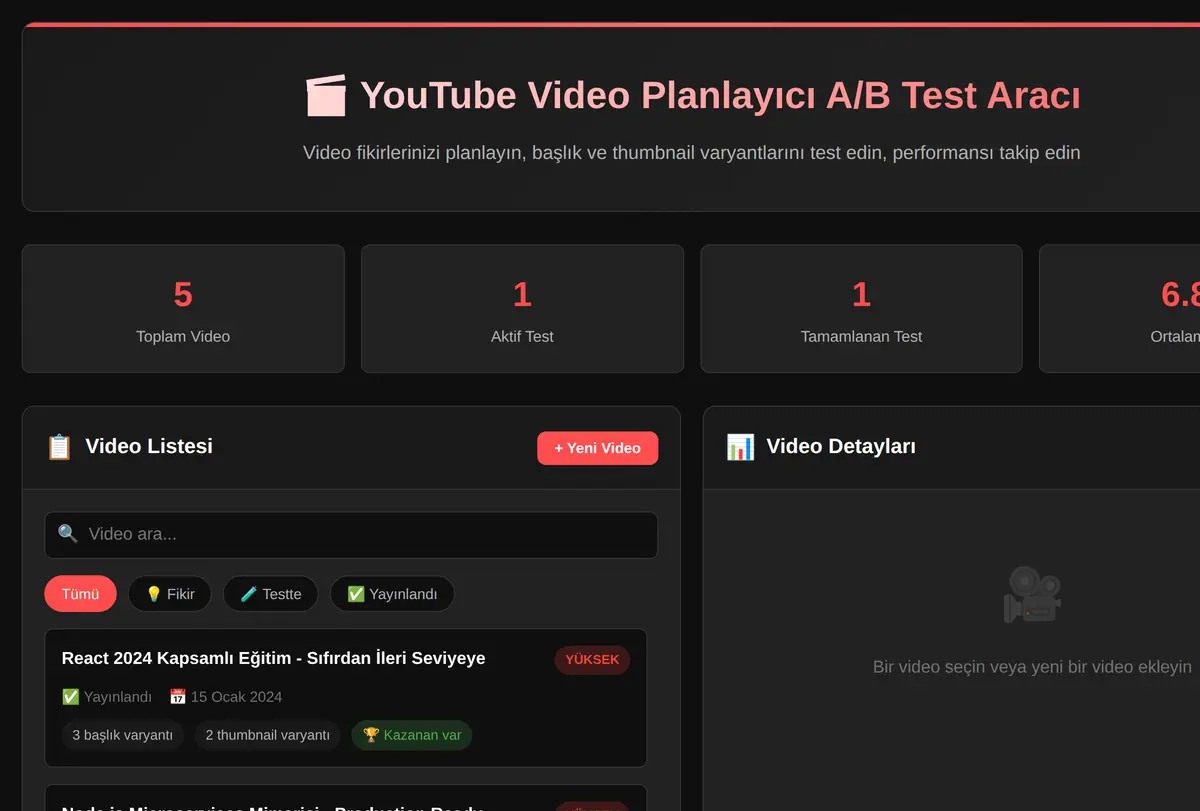Click the header subtitle about Video fikirlerinizi

coord(691,153)
